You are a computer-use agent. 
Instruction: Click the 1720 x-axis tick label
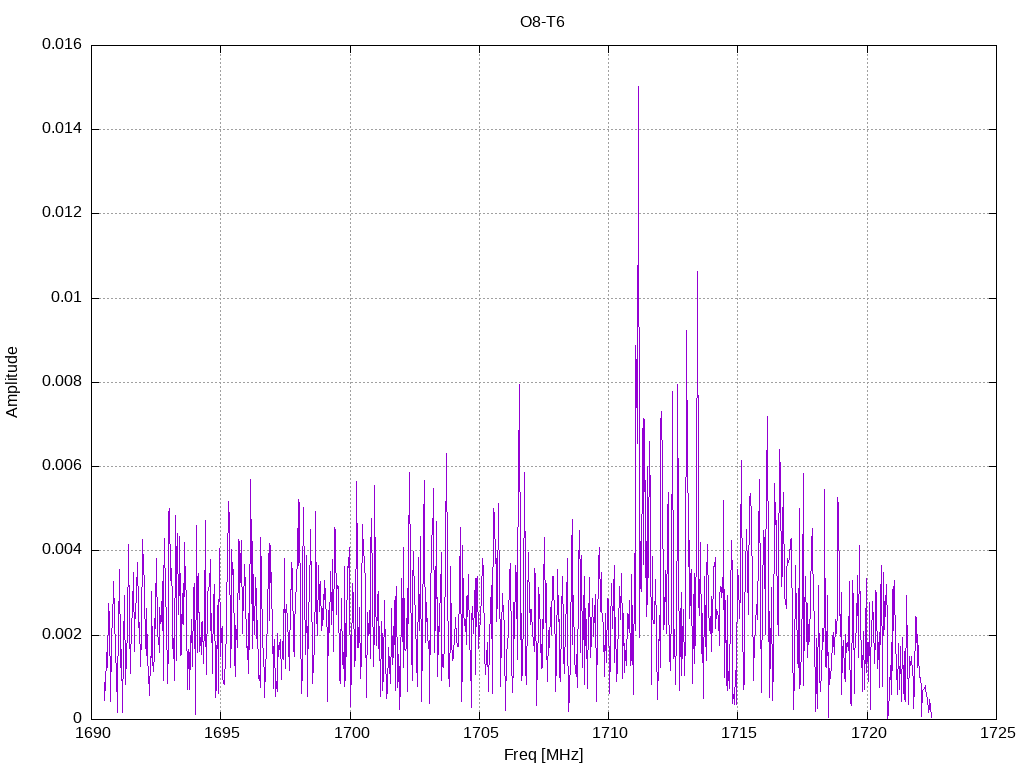coord(867,733)
